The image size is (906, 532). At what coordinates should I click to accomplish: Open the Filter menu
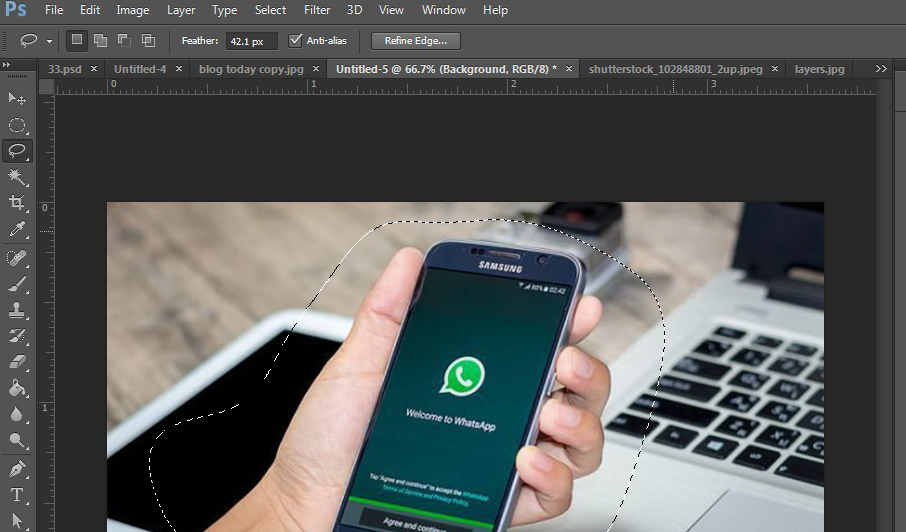pyautogui.click(x=317, y=10)
